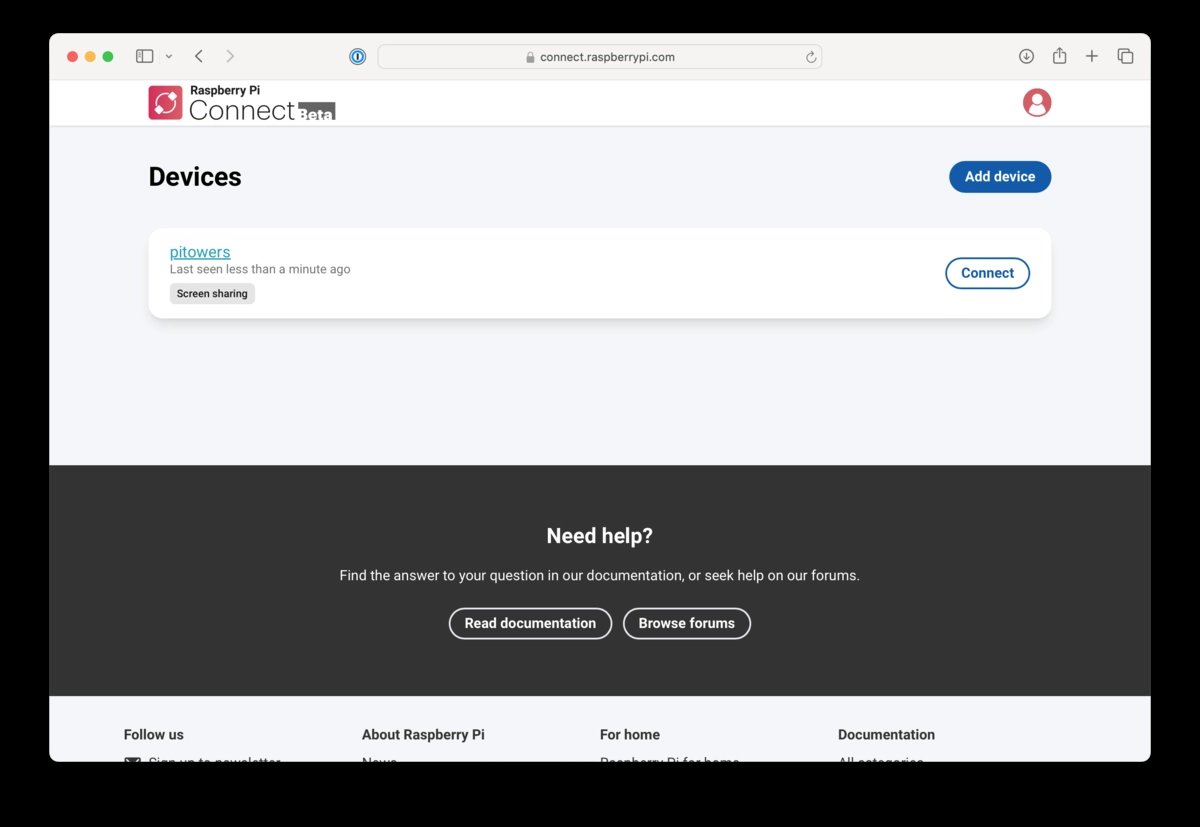
Task: Click the 1Password extension icon
Action: coord(357,56)
